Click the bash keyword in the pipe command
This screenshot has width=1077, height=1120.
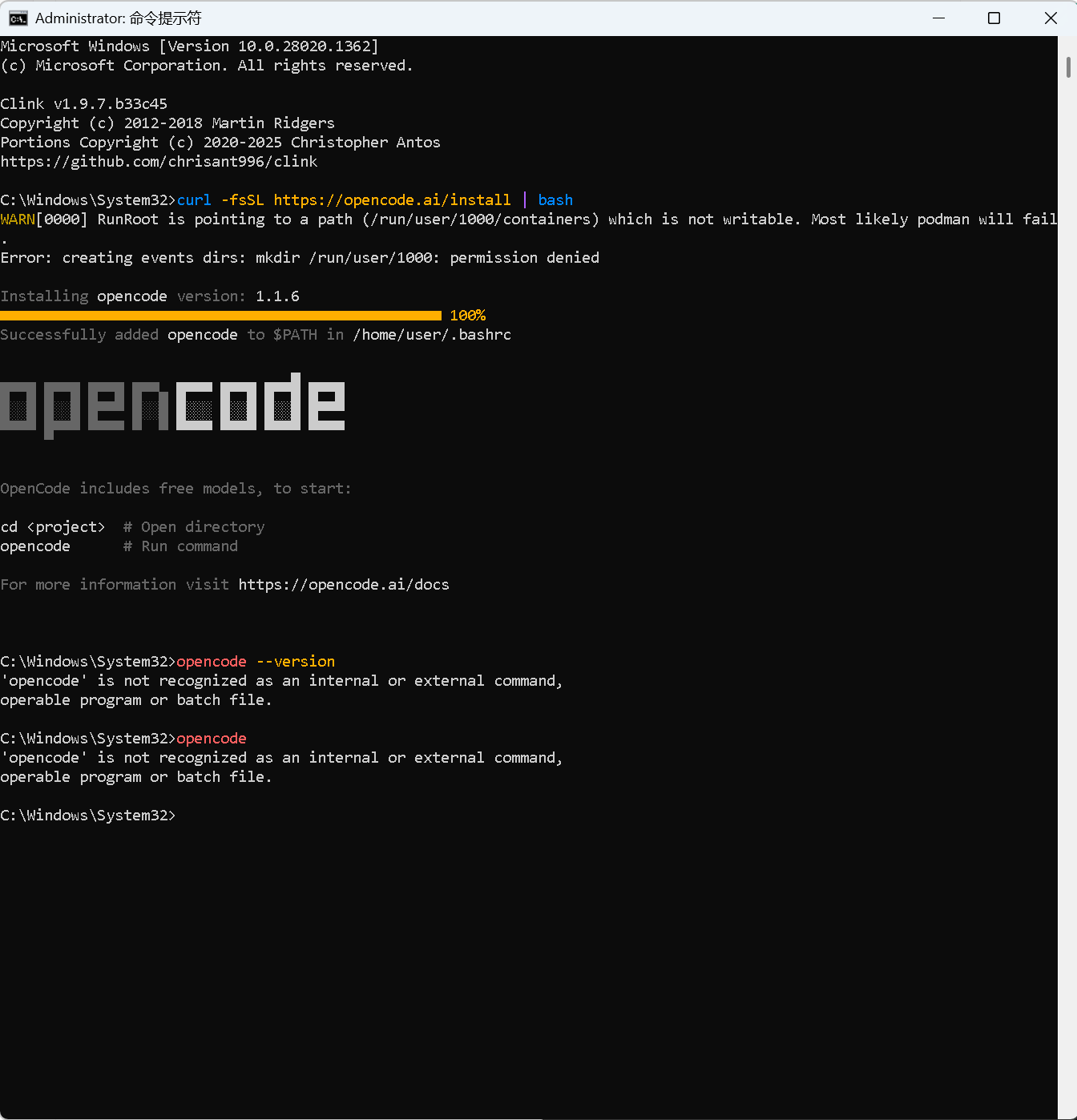click(x=555, y=199)
